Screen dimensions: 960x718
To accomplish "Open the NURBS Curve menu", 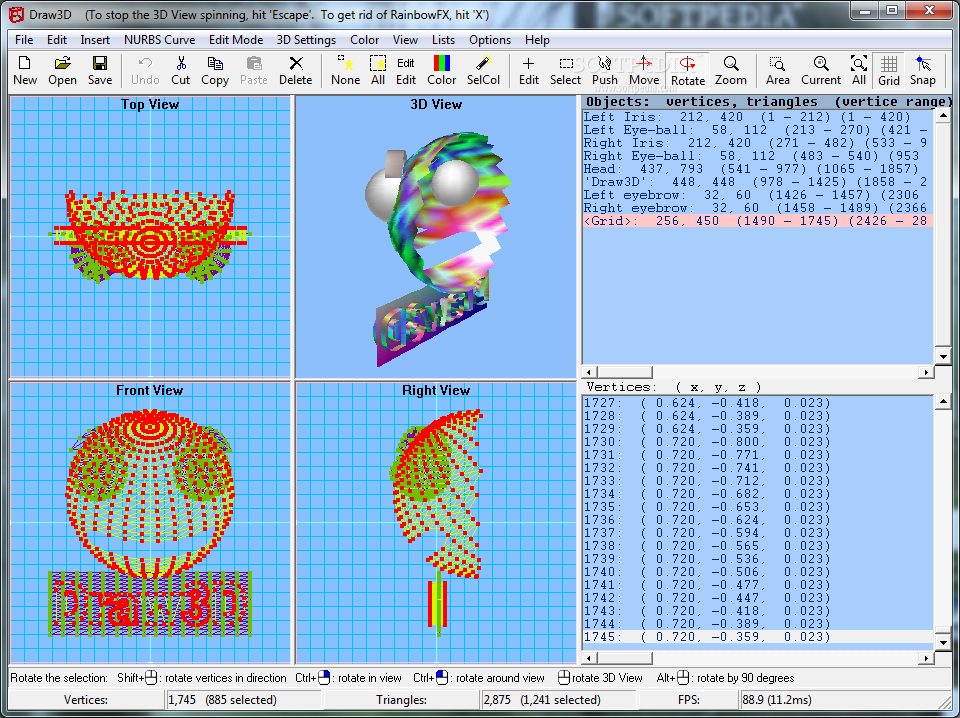I will 159,40.
